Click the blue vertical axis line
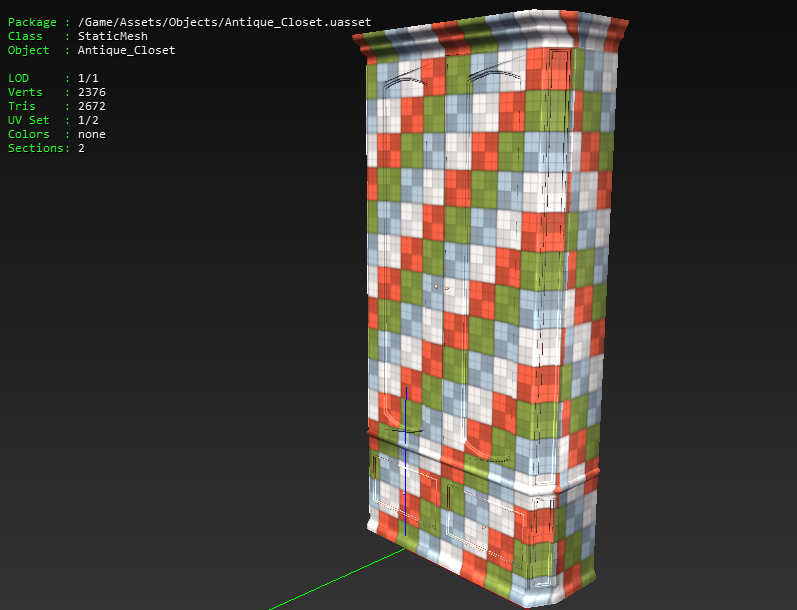This screenshot has height=610, width=797. [x=406, y=462]
